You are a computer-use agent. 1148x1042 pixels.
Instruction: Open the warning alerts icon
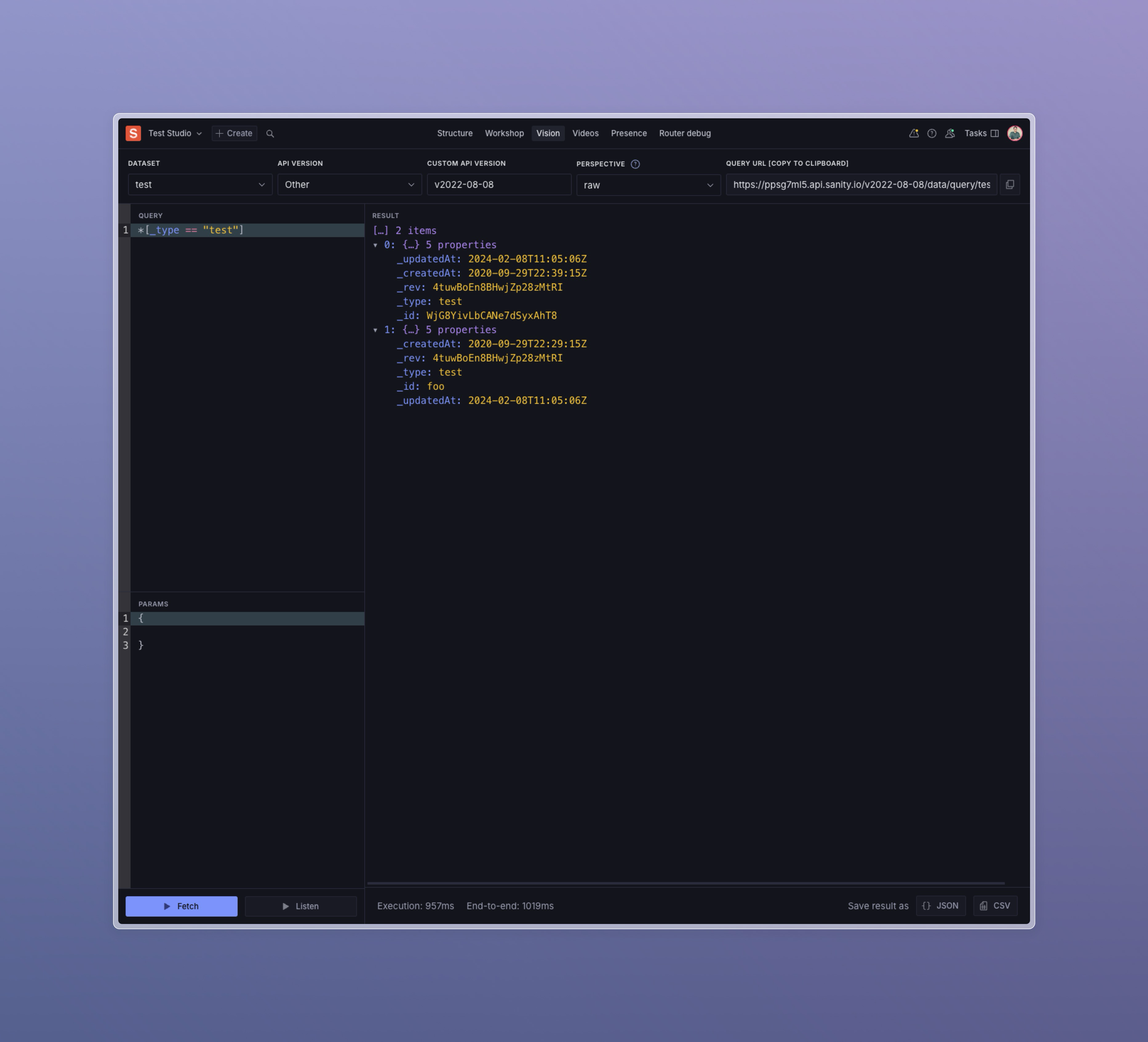913,133
